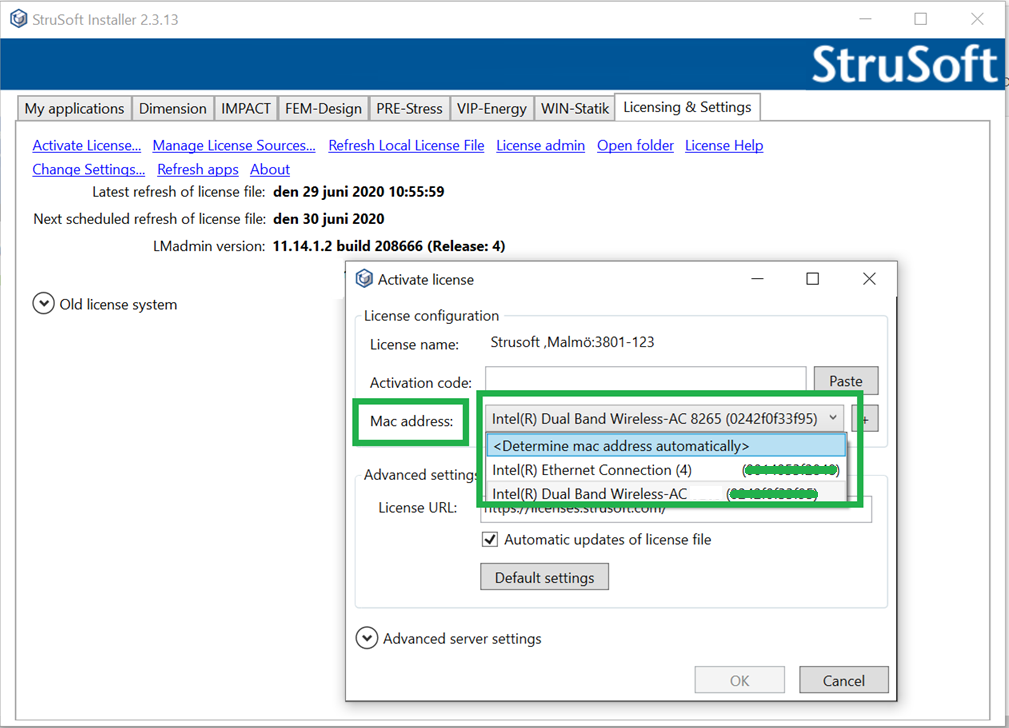Select Determine mac address automatically option
The width and height of the screenshot is (1009, 728).
pos(666,446)
